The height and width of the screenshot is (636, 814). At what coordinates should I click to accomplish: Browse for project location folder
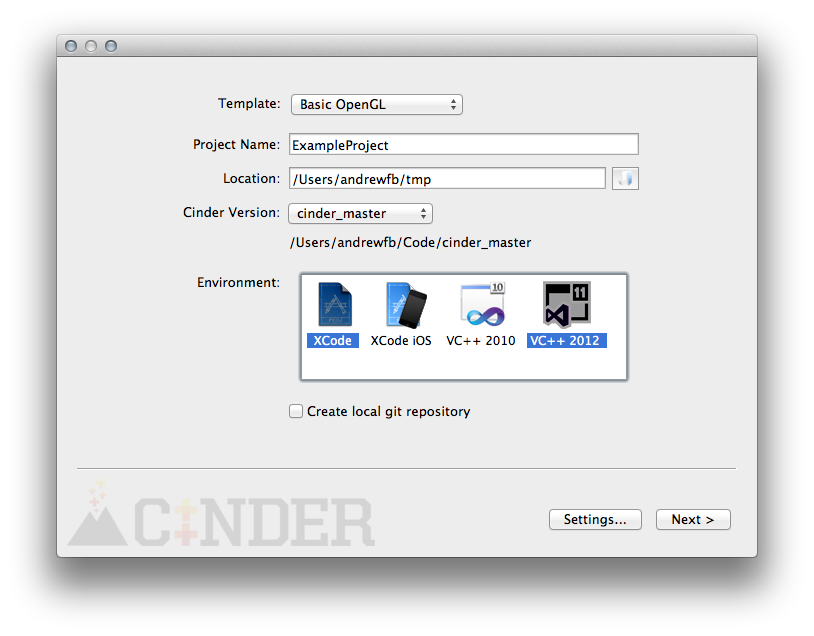[625, 179]
